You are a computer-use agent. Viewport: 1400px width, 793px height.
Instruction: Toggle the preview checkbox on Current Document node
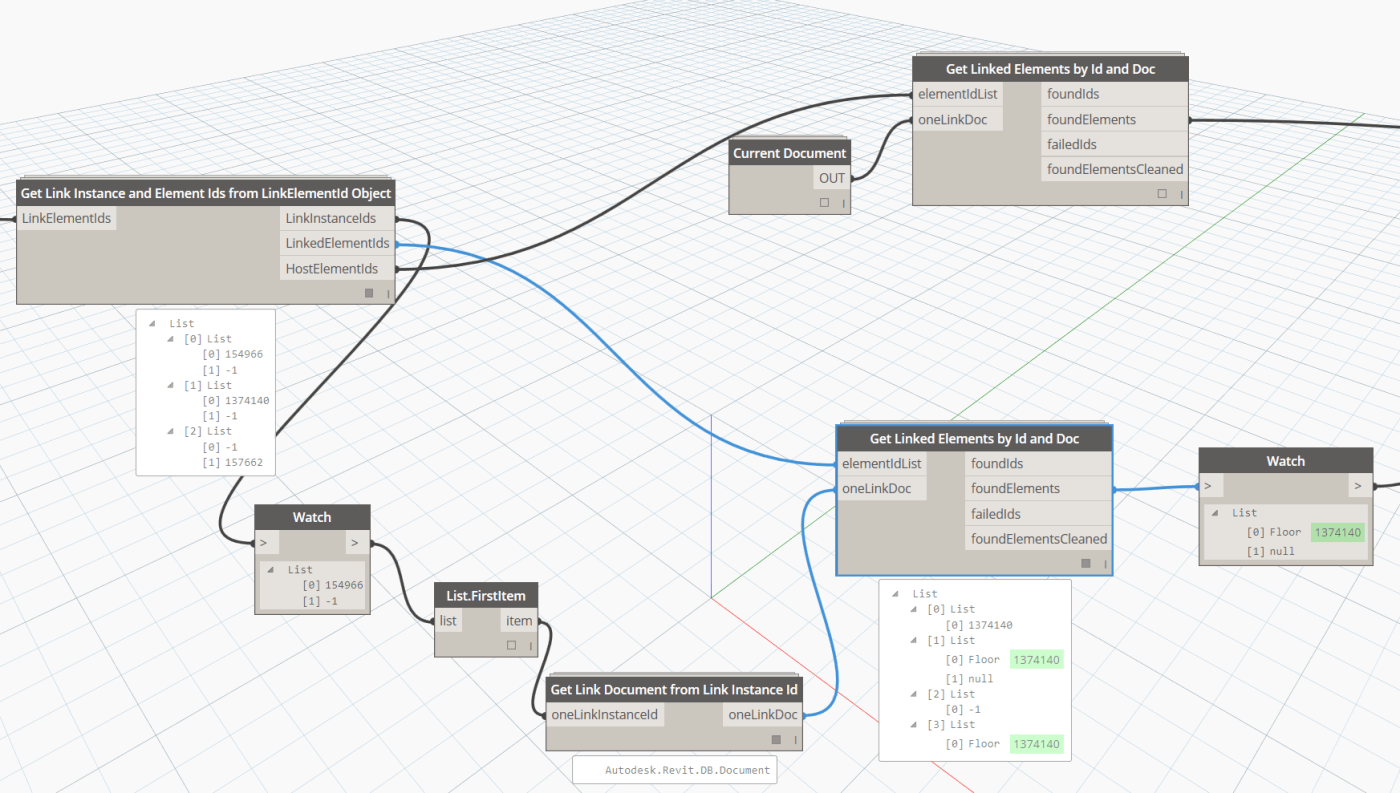tap(824, 202)
